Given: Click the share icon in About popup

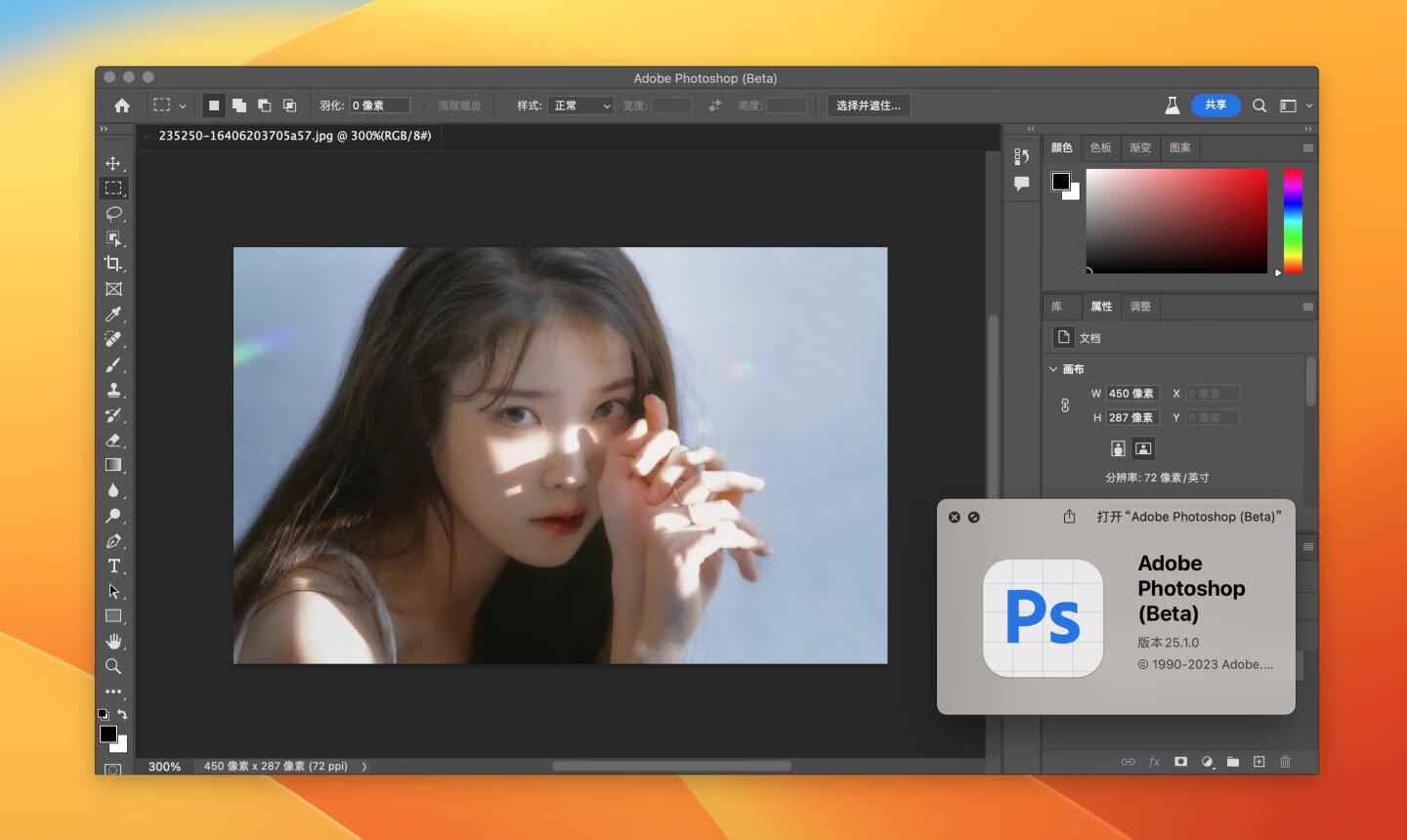Looking at the screenshot, I should tap(1069, 517).
